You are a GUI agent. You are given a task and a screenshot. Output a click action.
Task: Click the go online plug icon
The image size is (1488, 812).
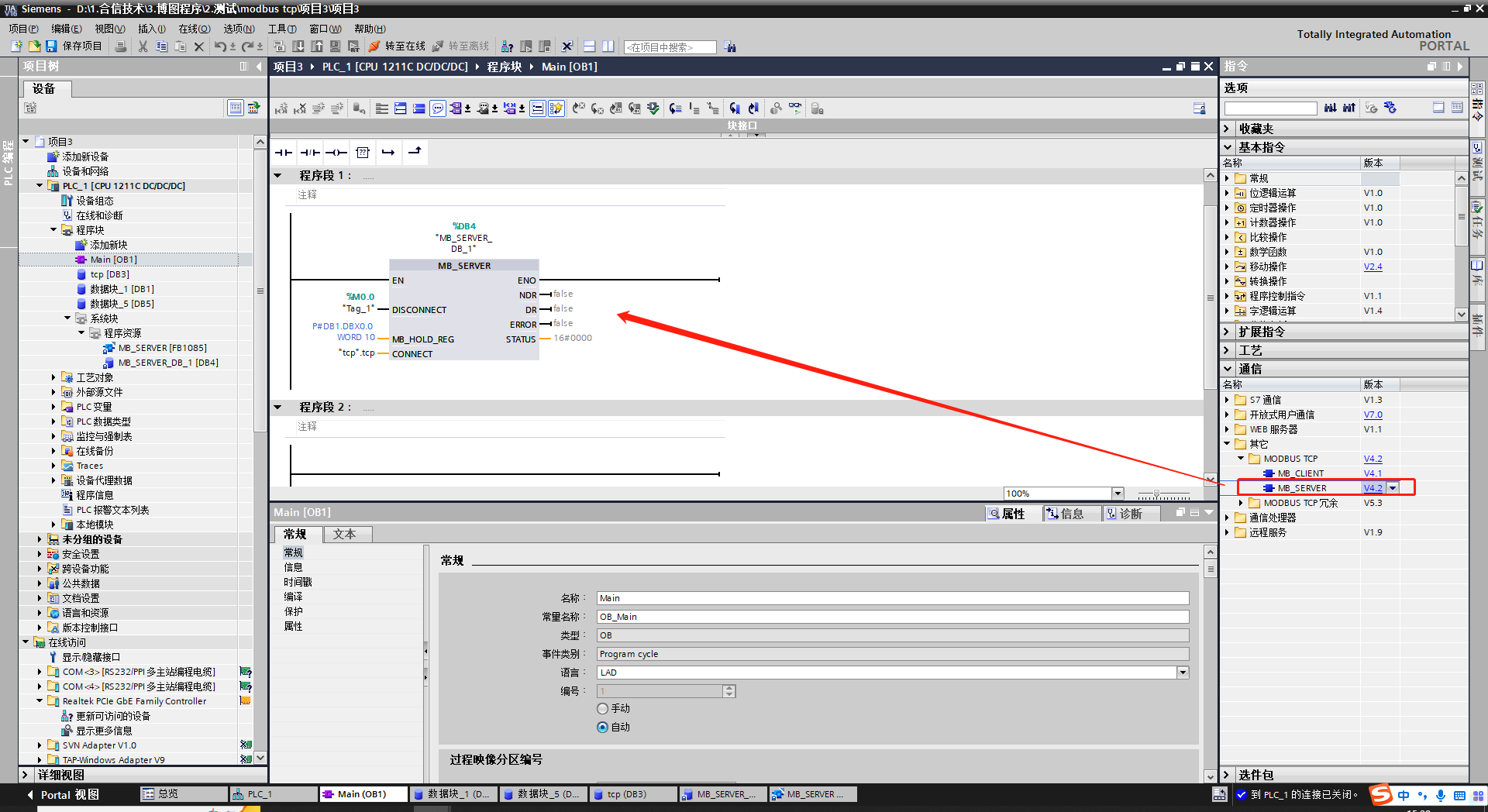pos(374,46)
